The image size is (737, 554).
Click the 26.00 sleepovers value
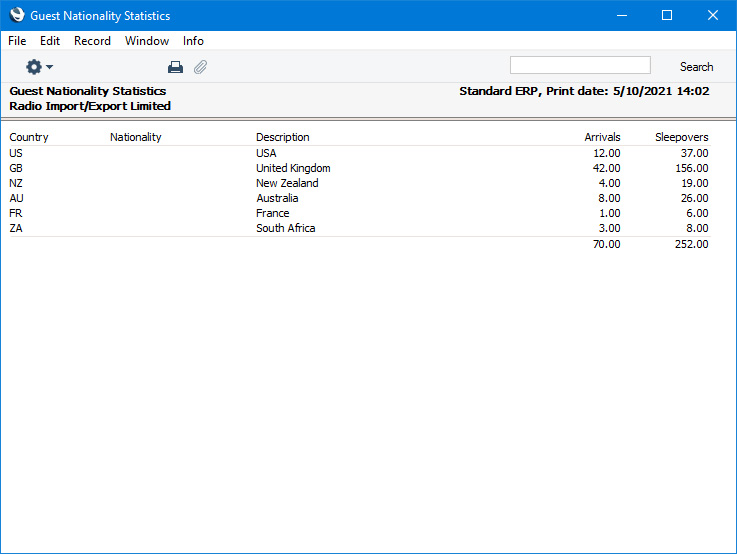tap(694, 198)
